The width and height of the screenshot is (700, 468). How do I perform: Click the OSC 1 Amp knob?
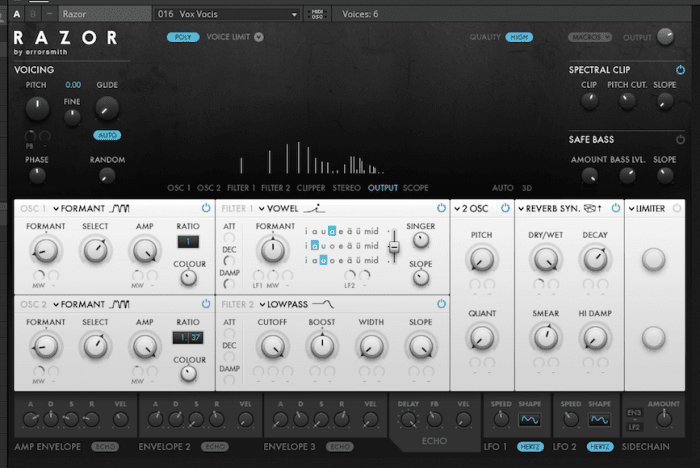click(145, 251)
